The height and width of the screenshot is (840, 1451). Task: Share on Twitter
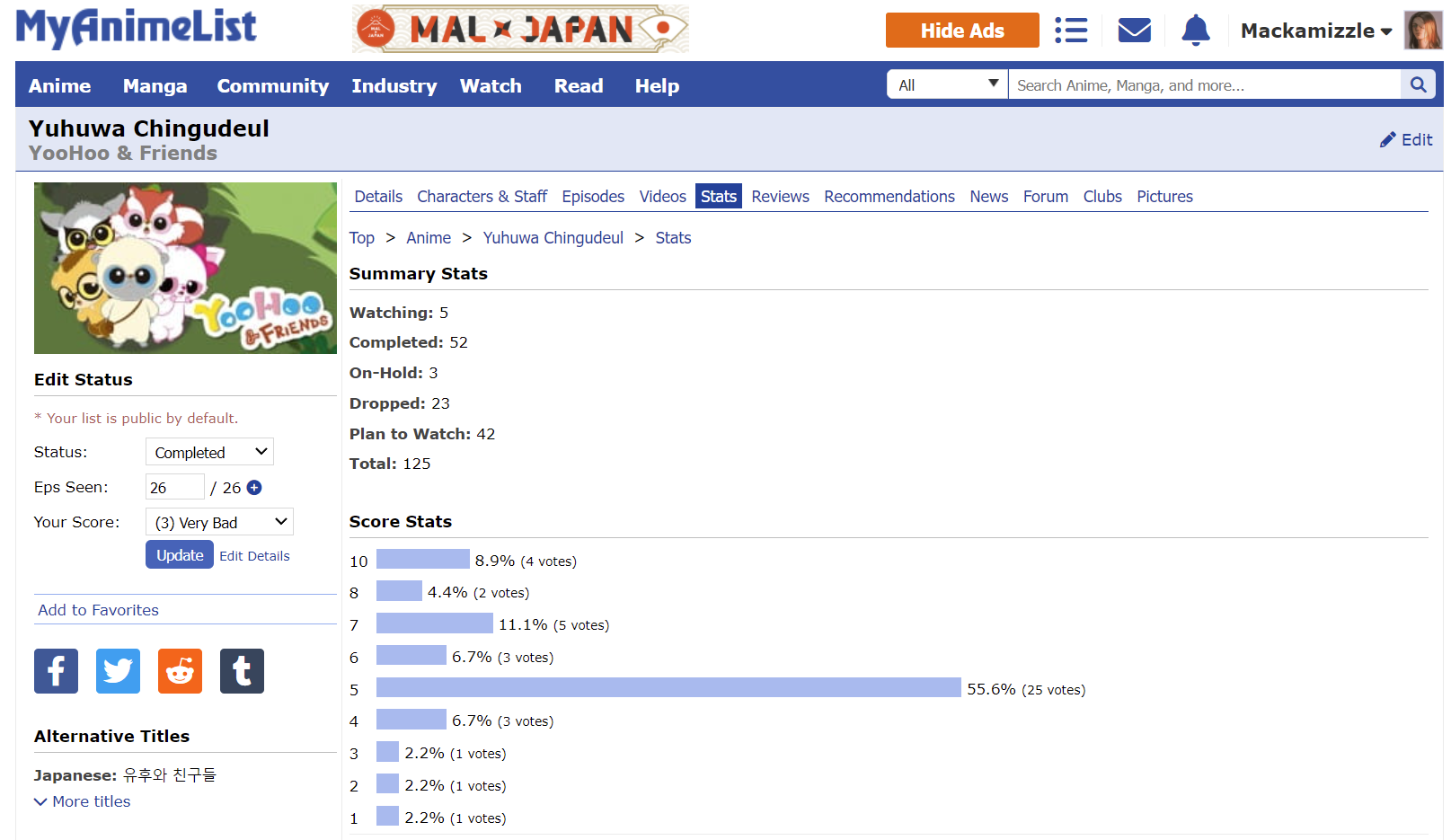(118, 671)
